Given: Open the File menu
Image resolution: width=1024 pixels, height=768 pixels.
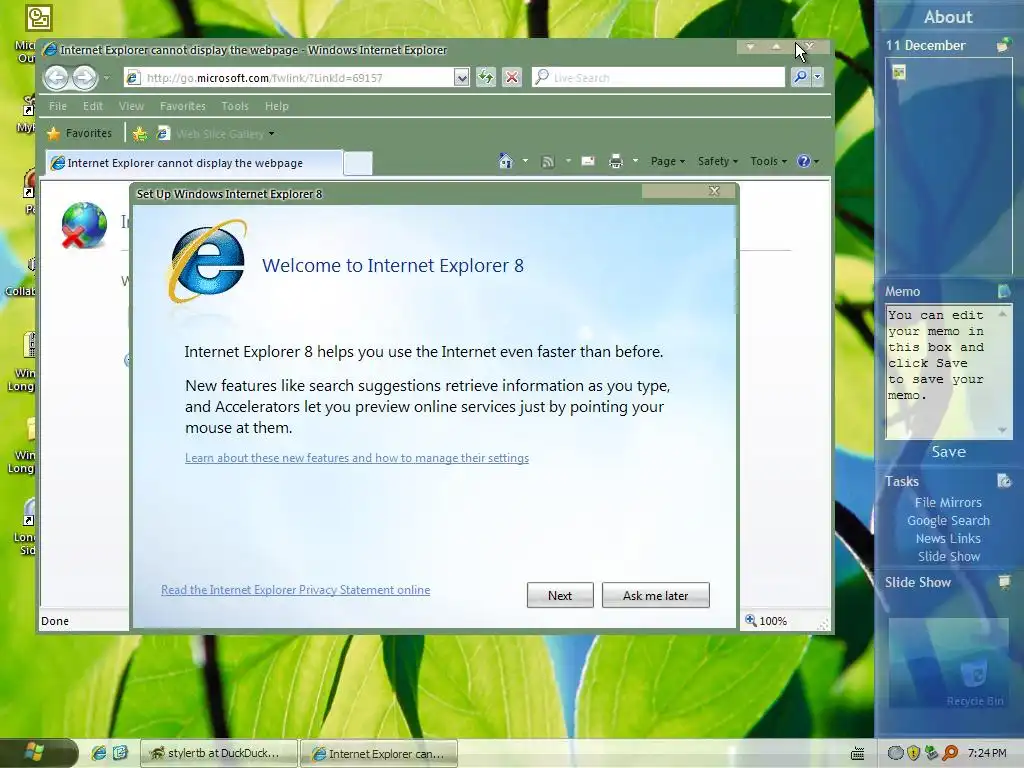Looking at the screenshot, I should click(57, 106).
